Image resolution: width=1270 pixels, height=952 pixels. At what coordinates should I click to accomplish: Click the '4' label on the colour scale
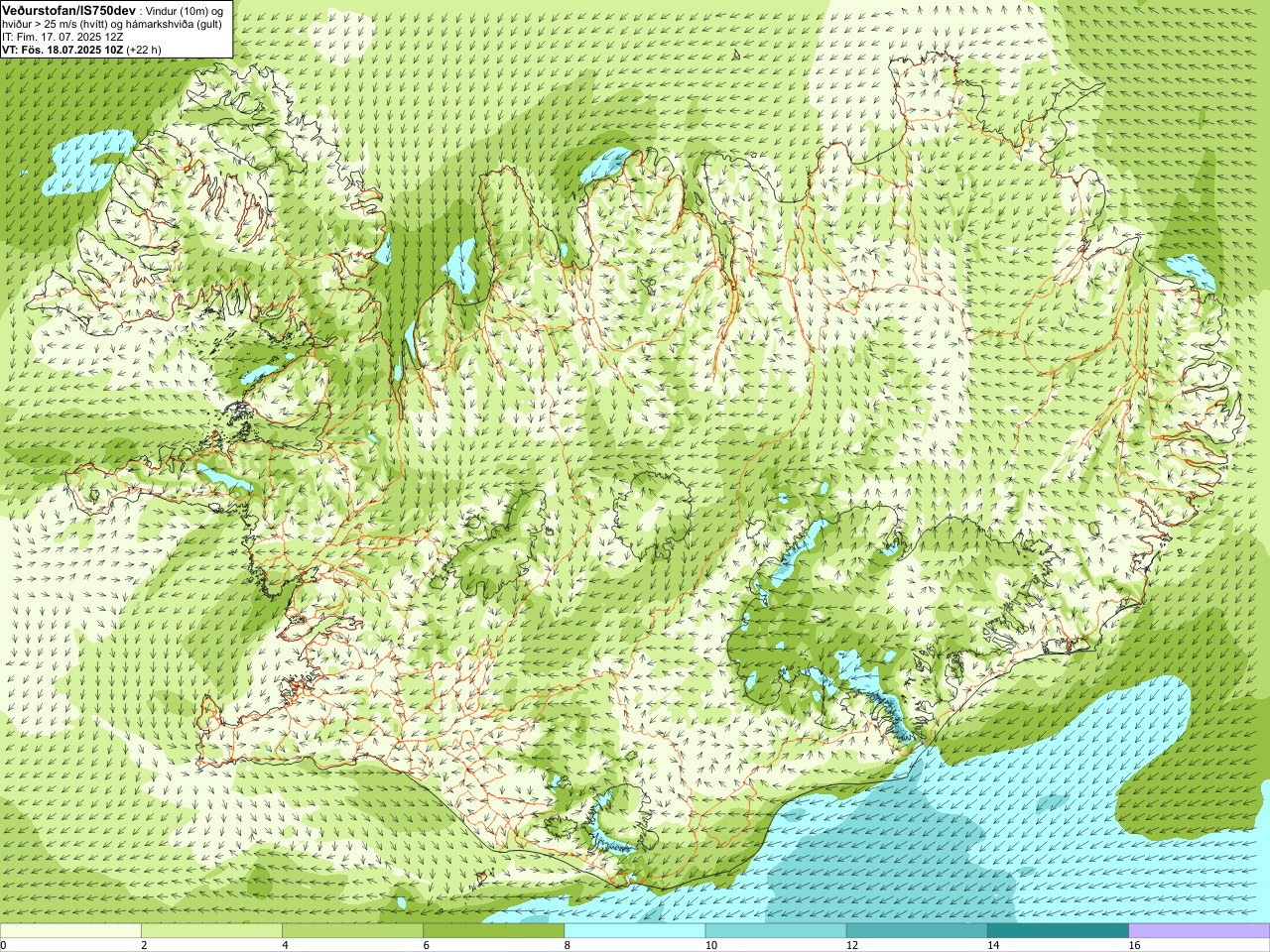pos(286,945)
